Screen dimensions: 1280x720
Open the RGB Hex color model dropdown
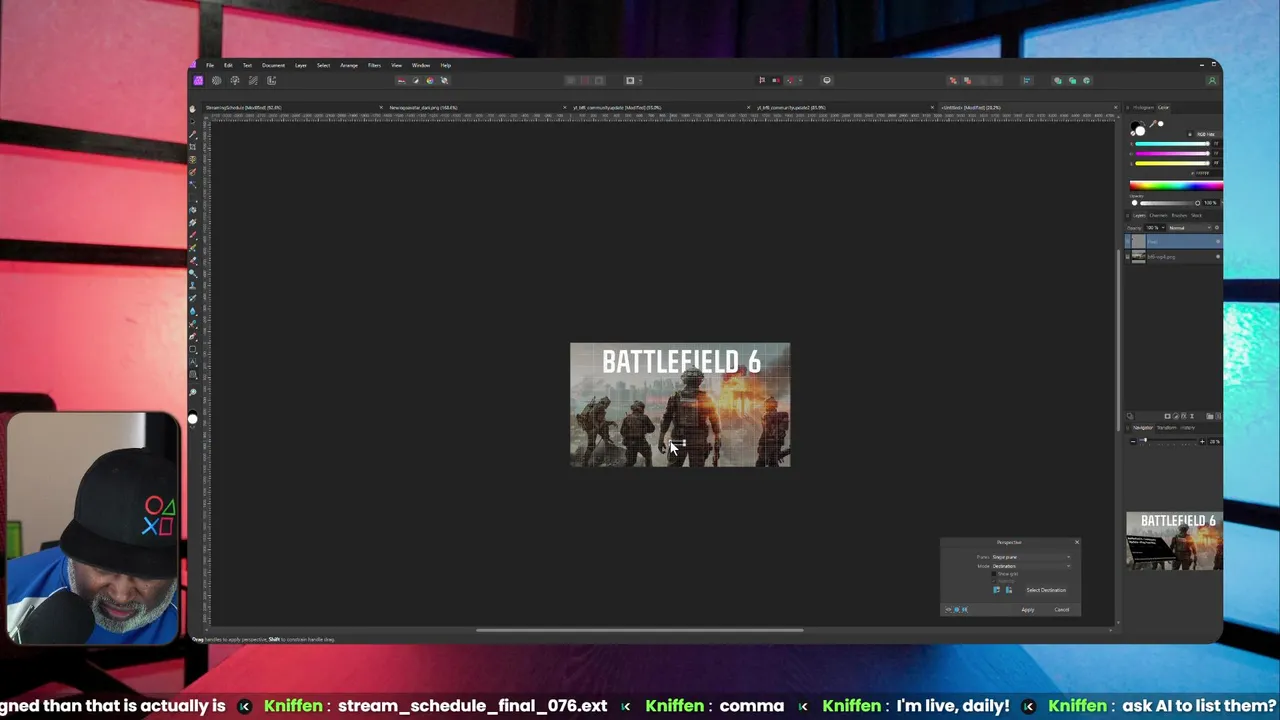tap(1205, 134)
